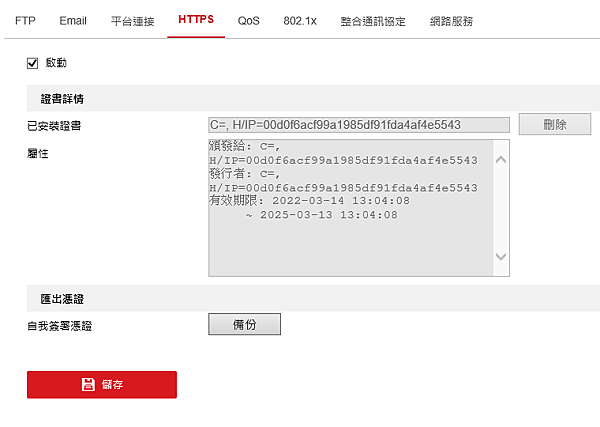Click the 證書詳情 section header
The height and width of the screenshot is (427, 600).
[x=62, y=99]
